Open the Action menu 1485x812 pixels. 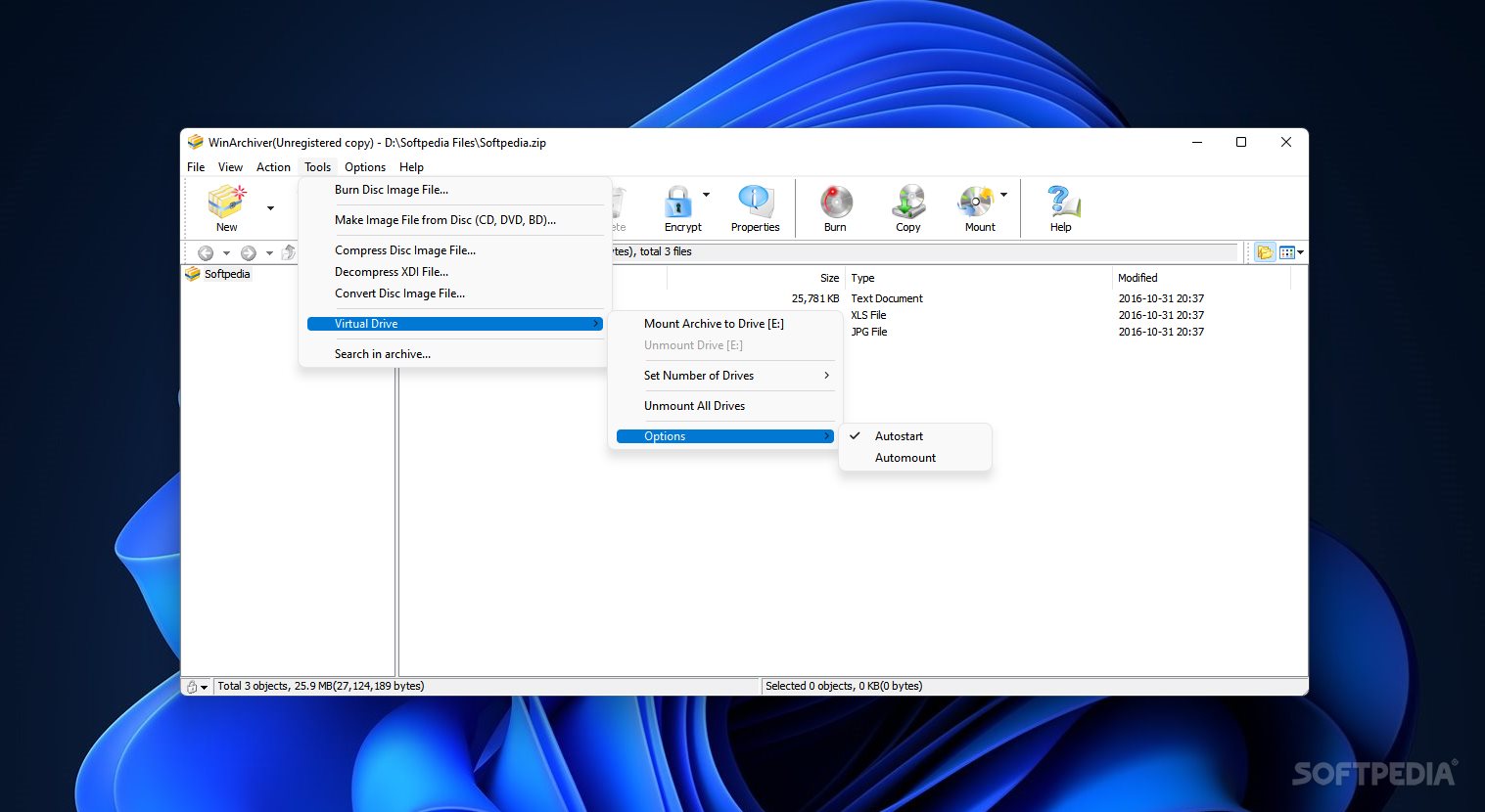(x=273, y=167)
